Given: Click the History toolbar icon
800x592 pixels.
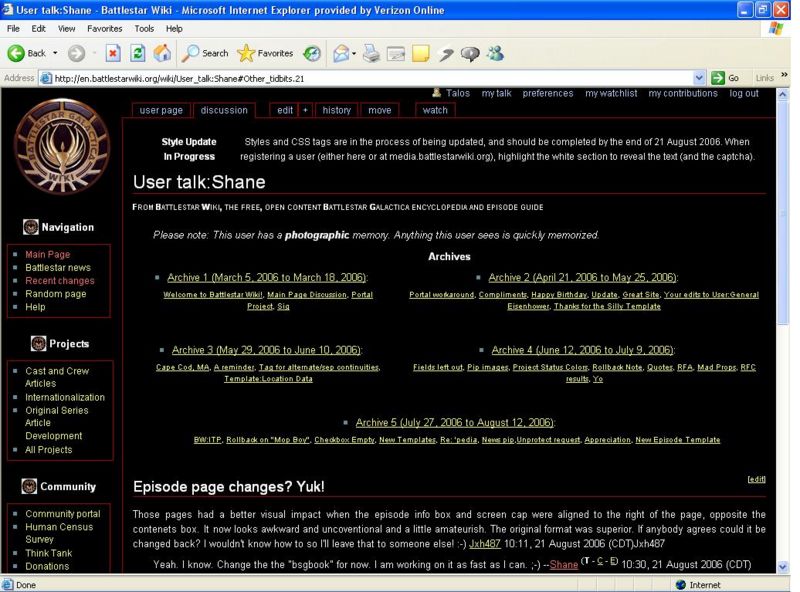Looking at the screenshot, I should point(312,53).
